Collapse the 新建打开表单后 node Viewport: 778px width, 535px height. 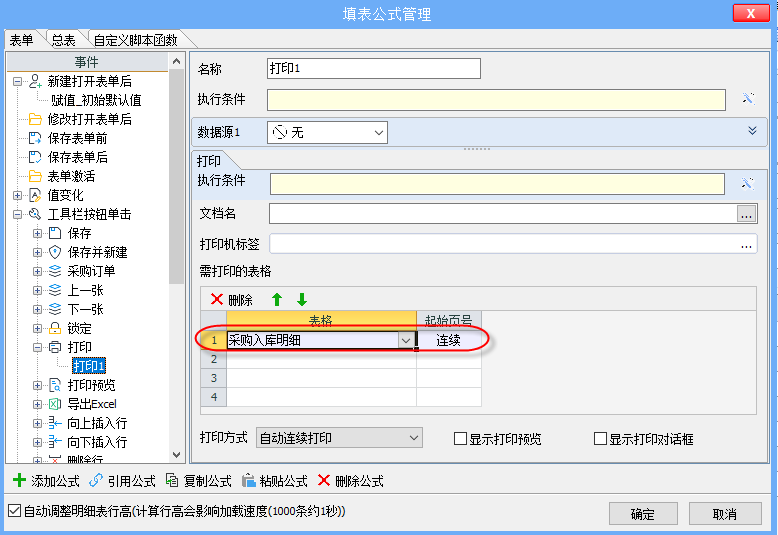(17, 81)
